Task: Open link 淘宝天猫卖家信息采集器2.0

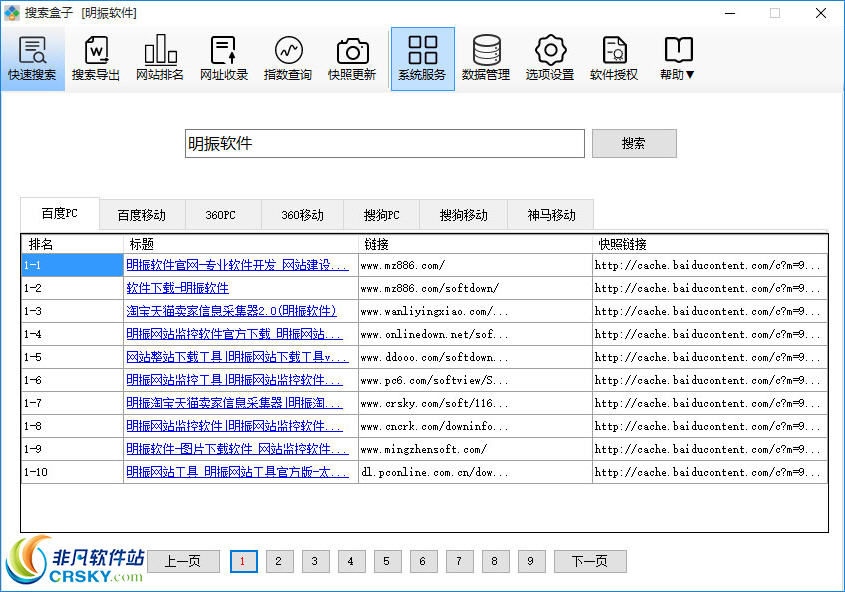Action: pyautogui.click(x=231, y=311)
